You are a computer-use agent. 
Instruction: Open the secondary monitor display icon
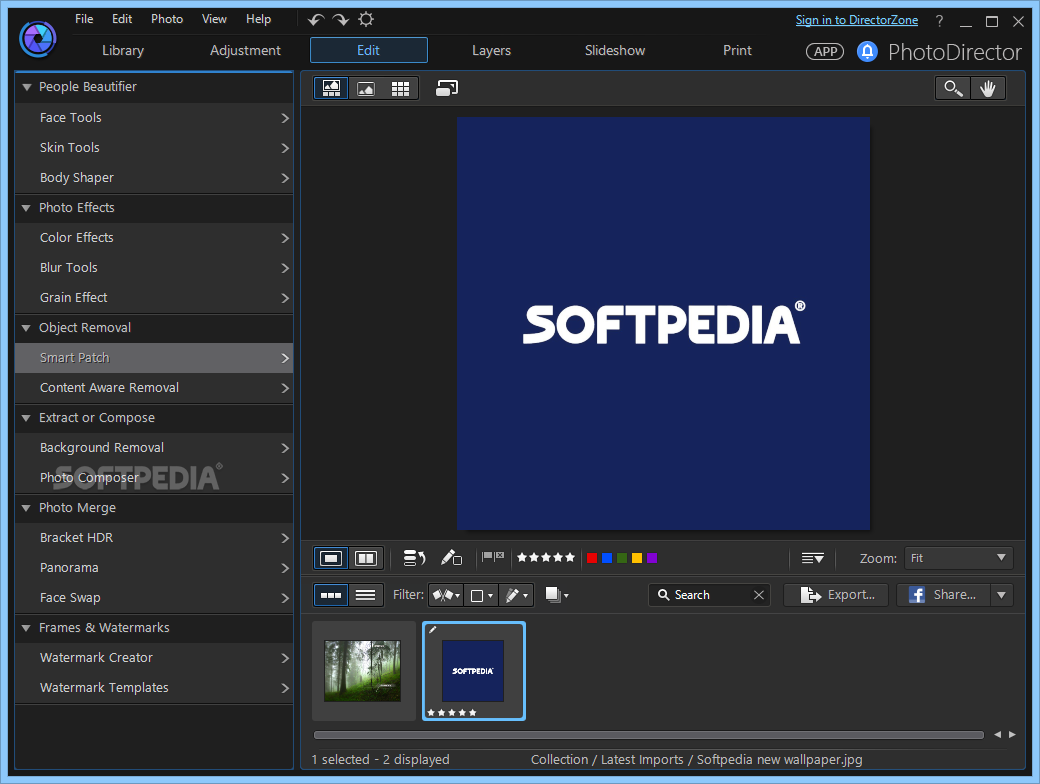[447, 88]
